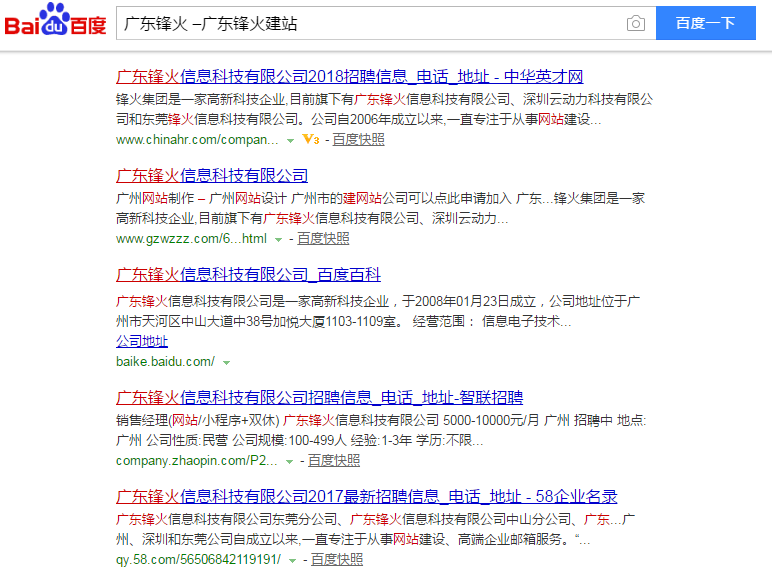Expand dropdown arrow next to baike.baidu.com URL

pyautogui.click(x=226, y=363)
